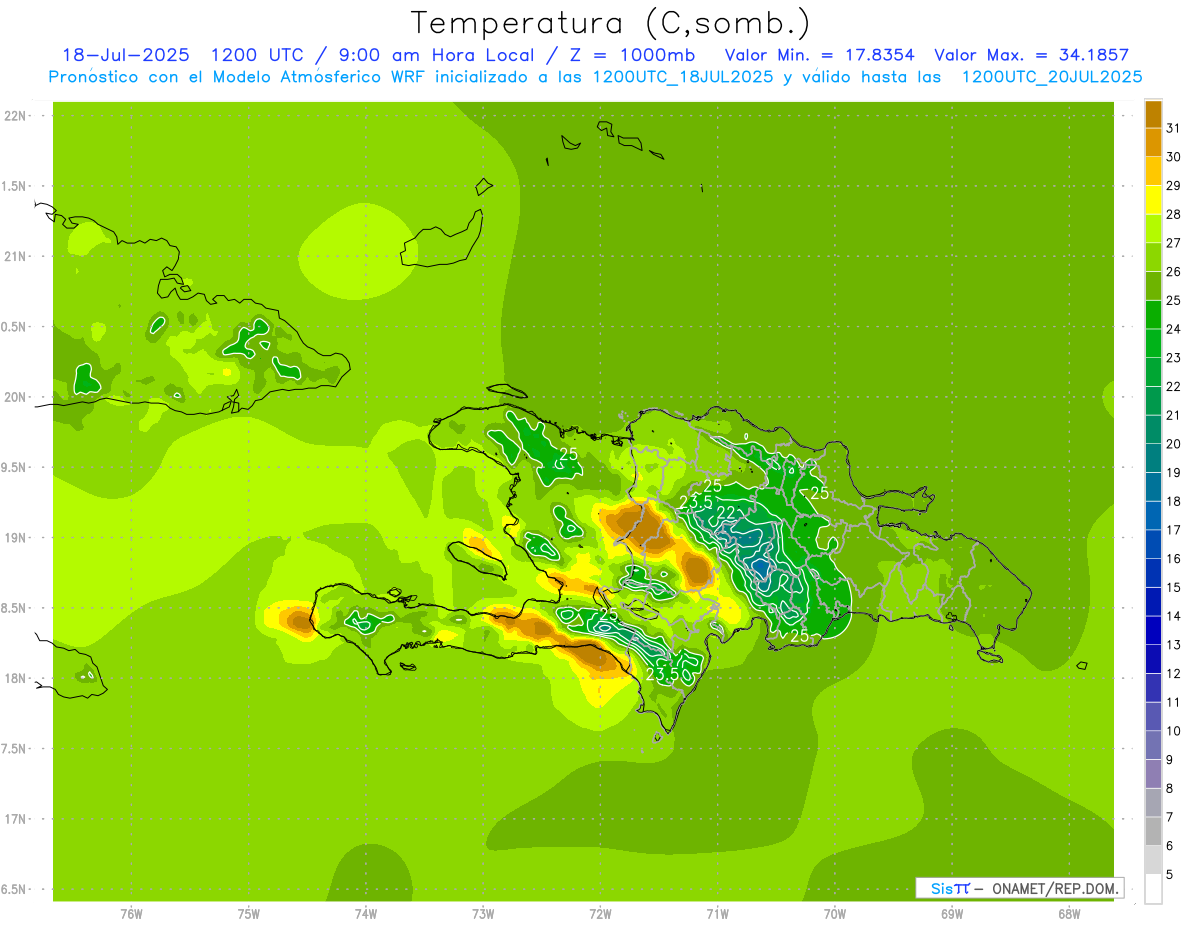
Task: Click legend swatch between 5 and 6
Action: [1153, 860]
